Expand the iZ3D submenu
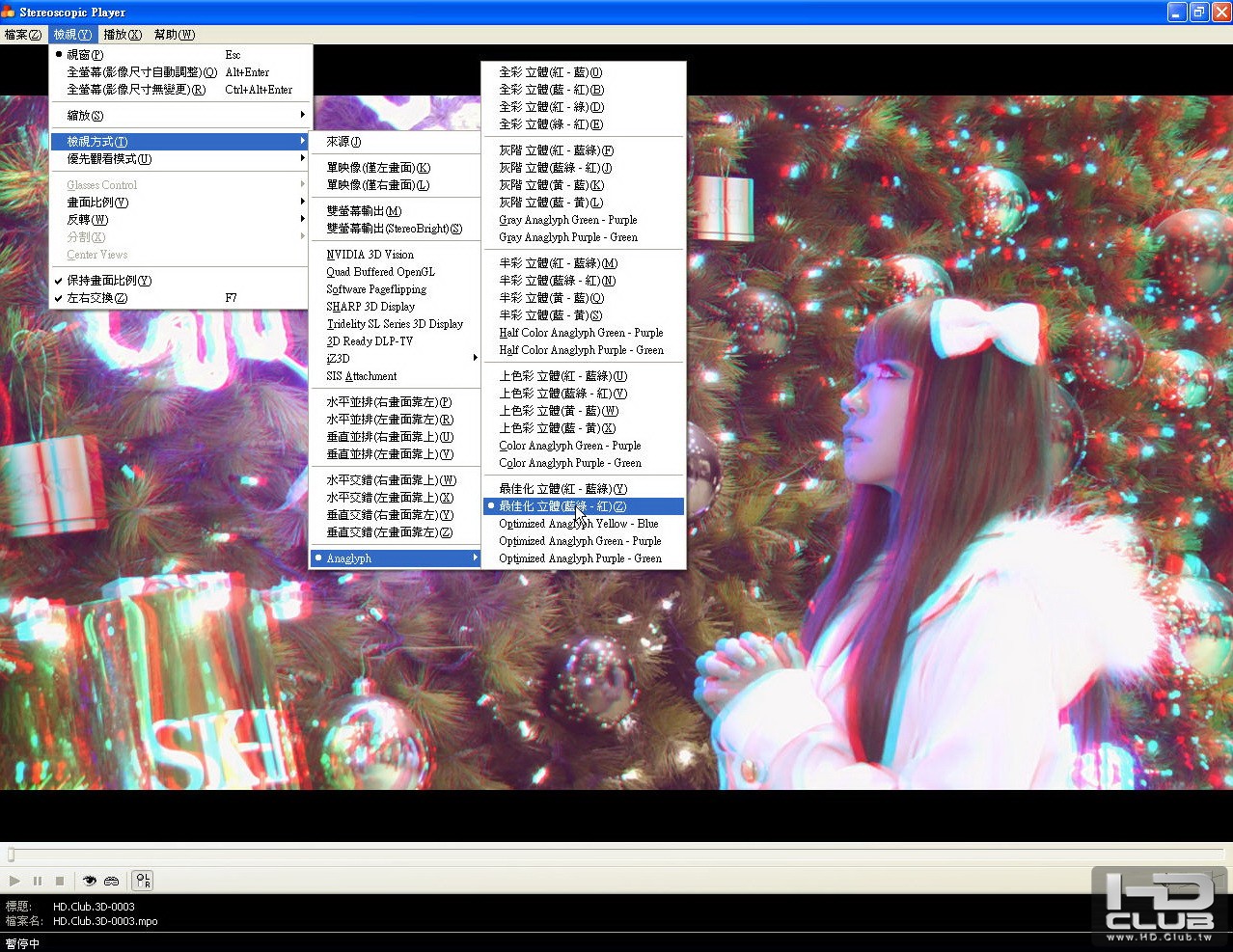This screenshot has width=1233, height=952. click(x=396, y=359)
